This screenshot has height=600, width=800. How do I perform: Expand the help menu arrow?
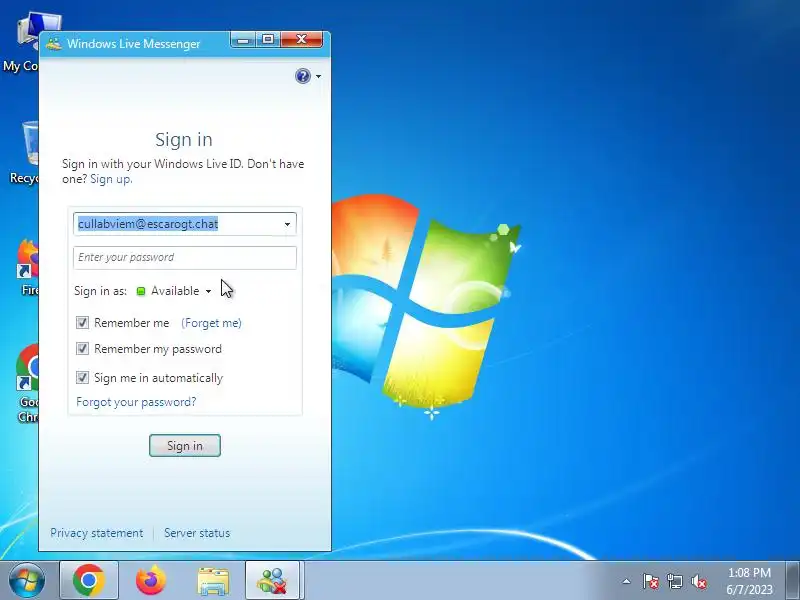pyautogui.click(x=318, y=77)
